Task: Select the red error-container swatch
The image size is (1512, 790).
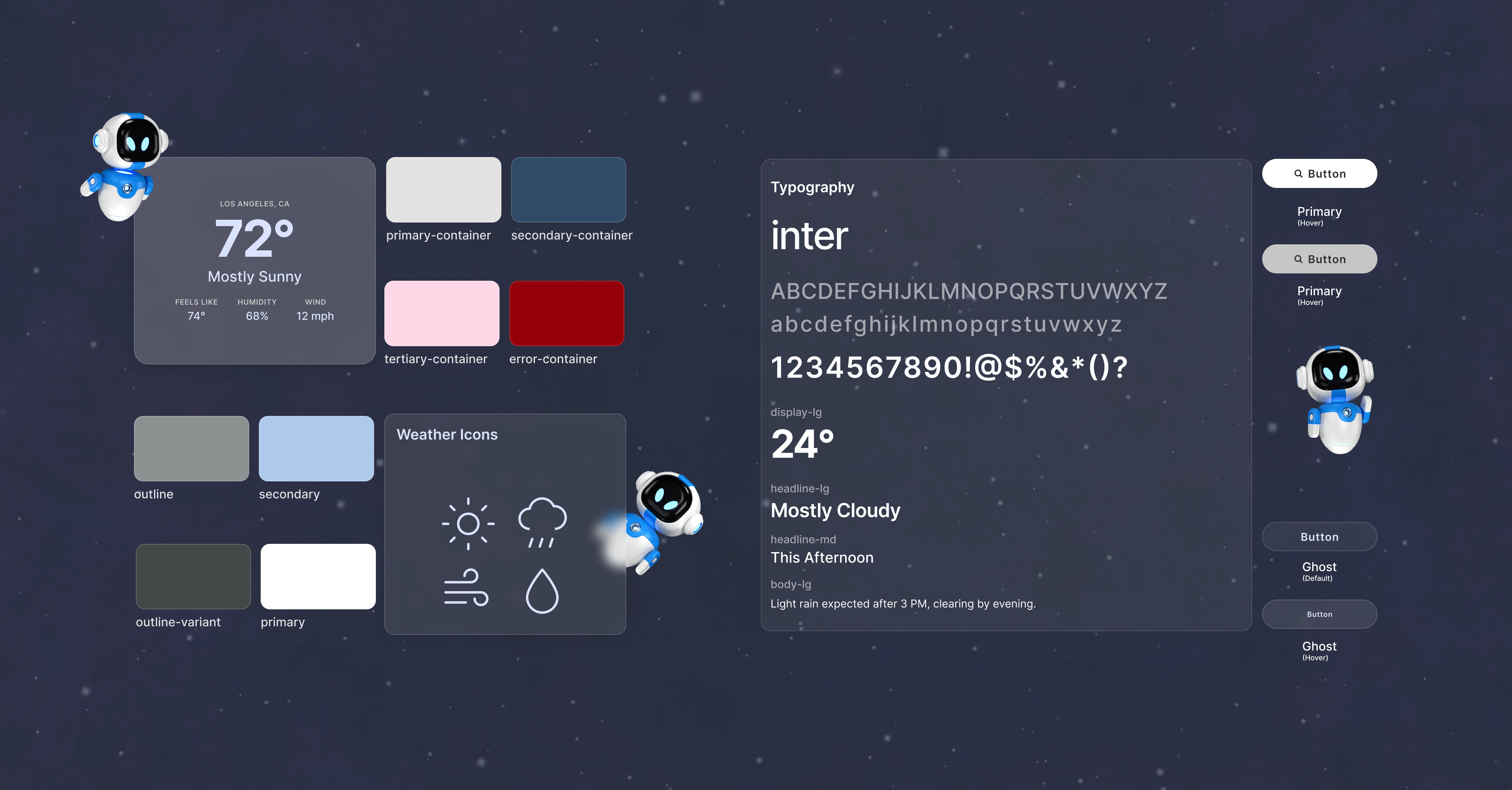Action: tap(567, 313)
